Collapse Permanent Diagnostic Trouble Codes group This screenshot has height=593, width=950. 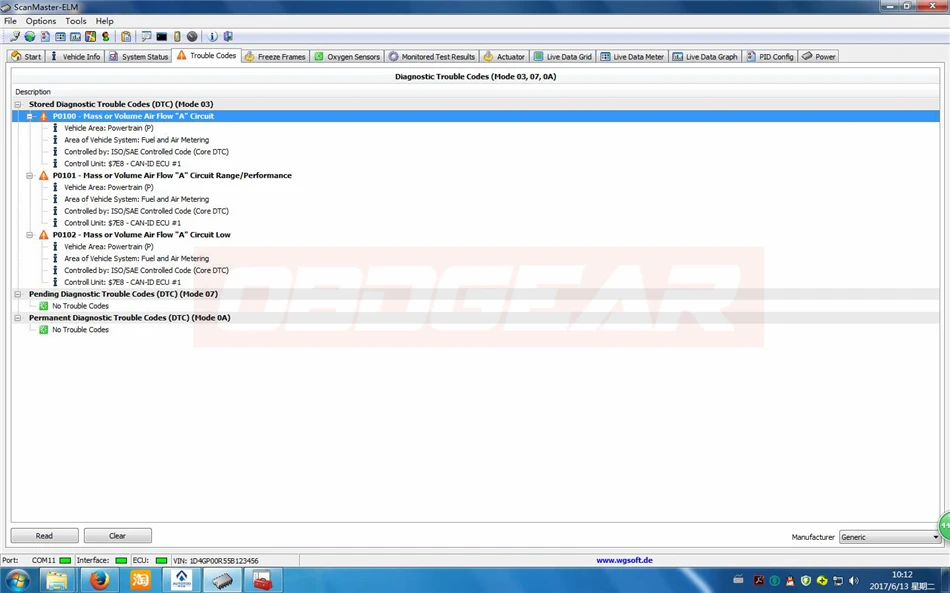pyautogui.click(x=18, y=317)
